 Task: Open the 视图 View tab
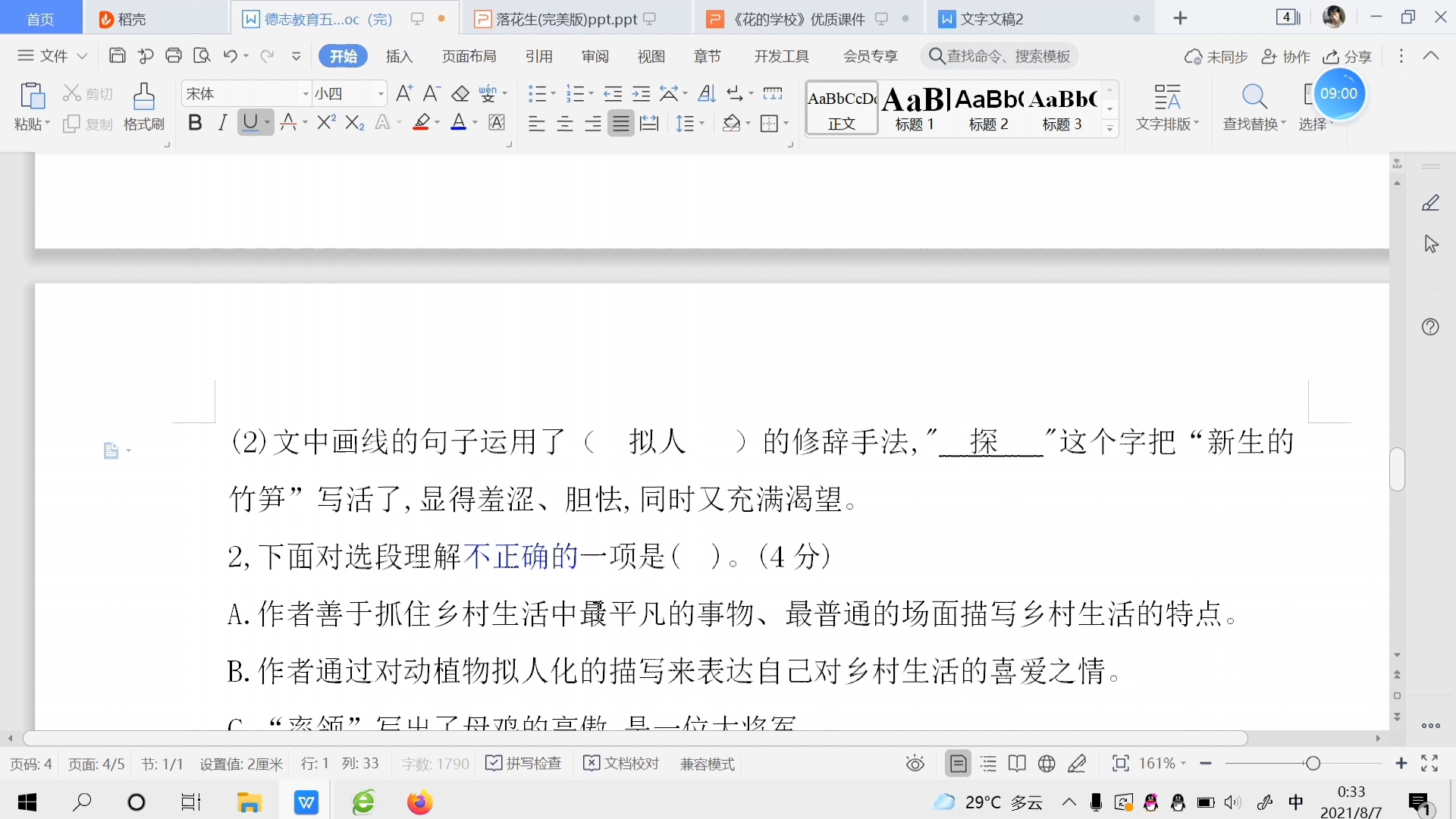click(651, 56)
